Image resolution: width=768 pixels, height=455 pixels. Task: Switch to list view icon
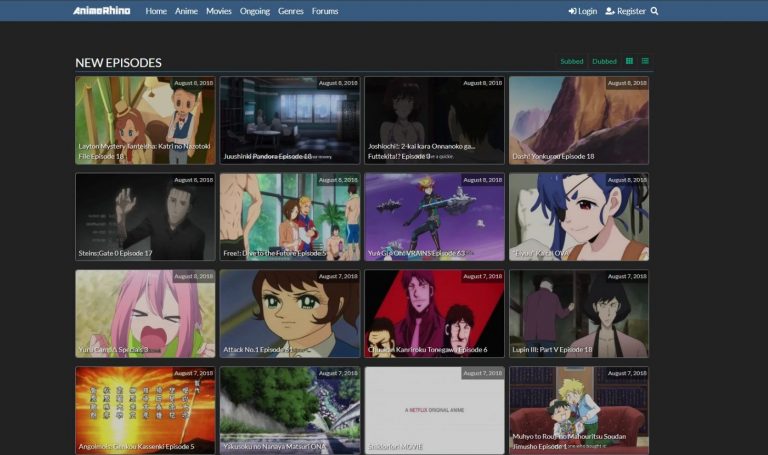pyautogui.click(x=645, y=61)
